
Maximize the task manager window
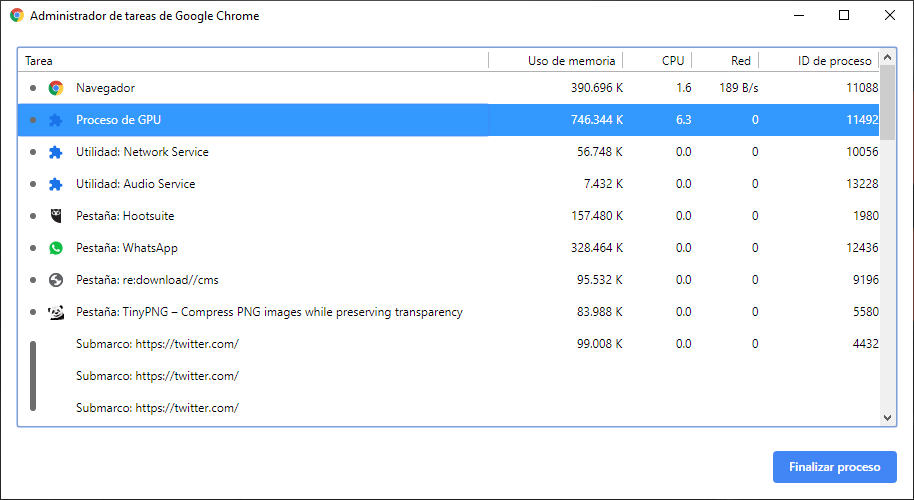pyautogui.click(x=843, y=16)
